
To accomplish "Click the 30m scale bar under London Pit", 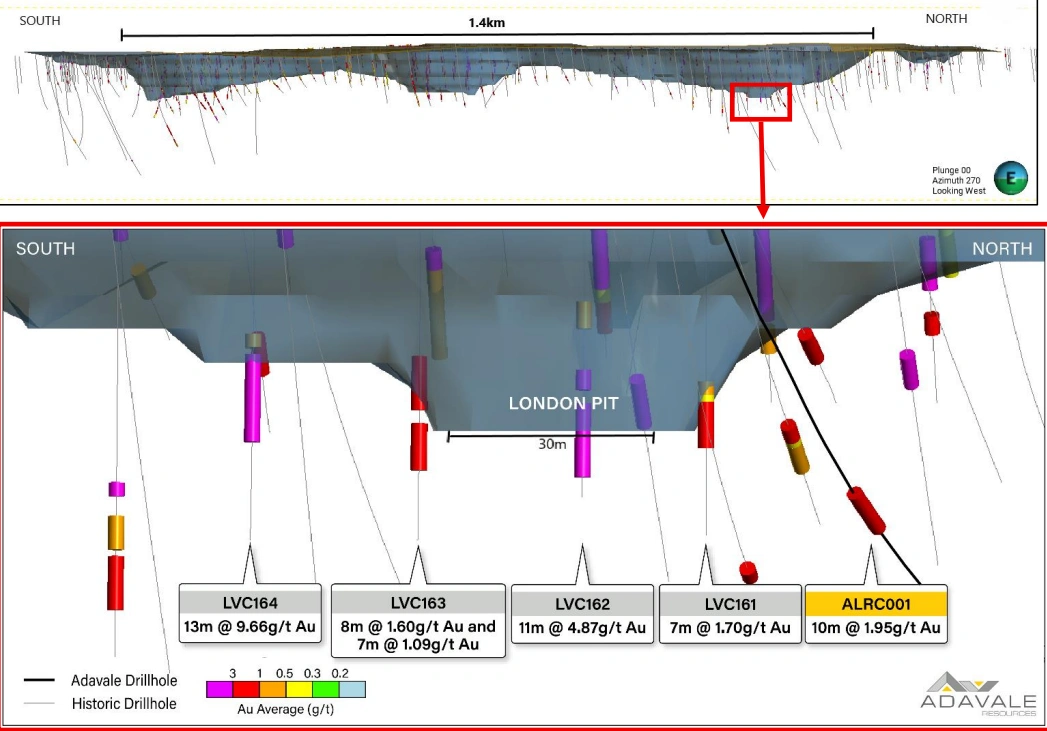I will (x=550, y=436).
